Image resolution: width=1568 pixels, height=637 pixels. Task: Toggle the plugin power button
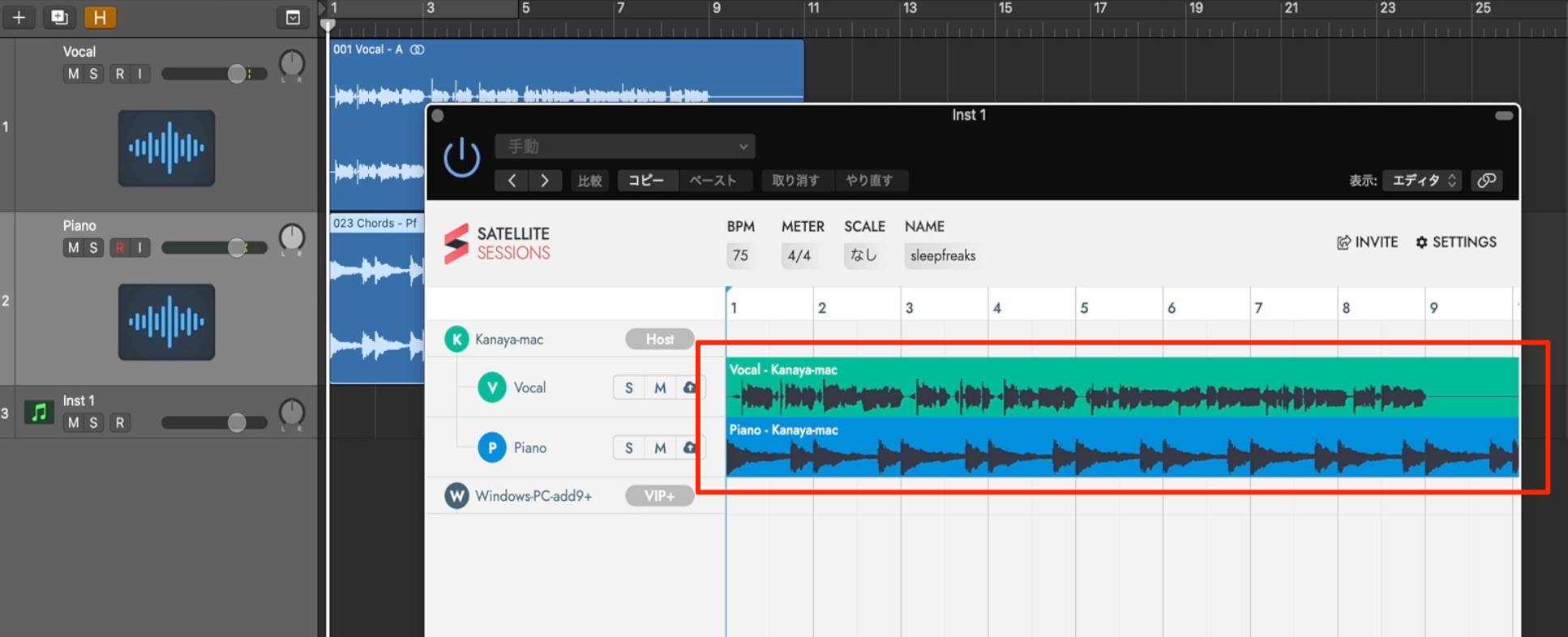[462, 156]
